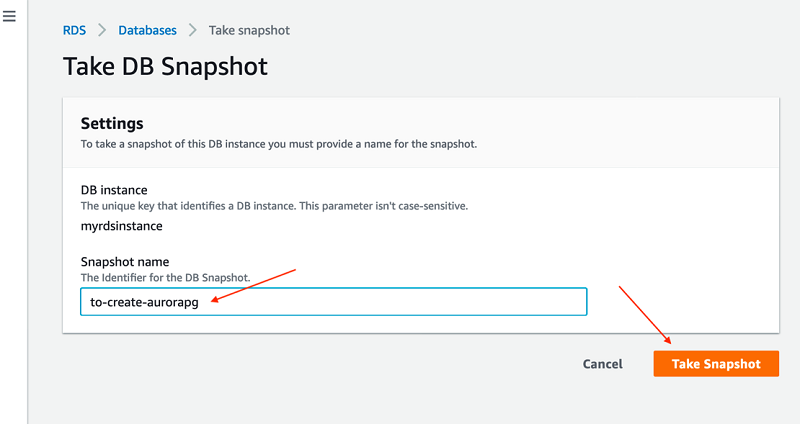Click the DB instance label
This screenshot has width=800, height=424.
[x=114, y=190]
